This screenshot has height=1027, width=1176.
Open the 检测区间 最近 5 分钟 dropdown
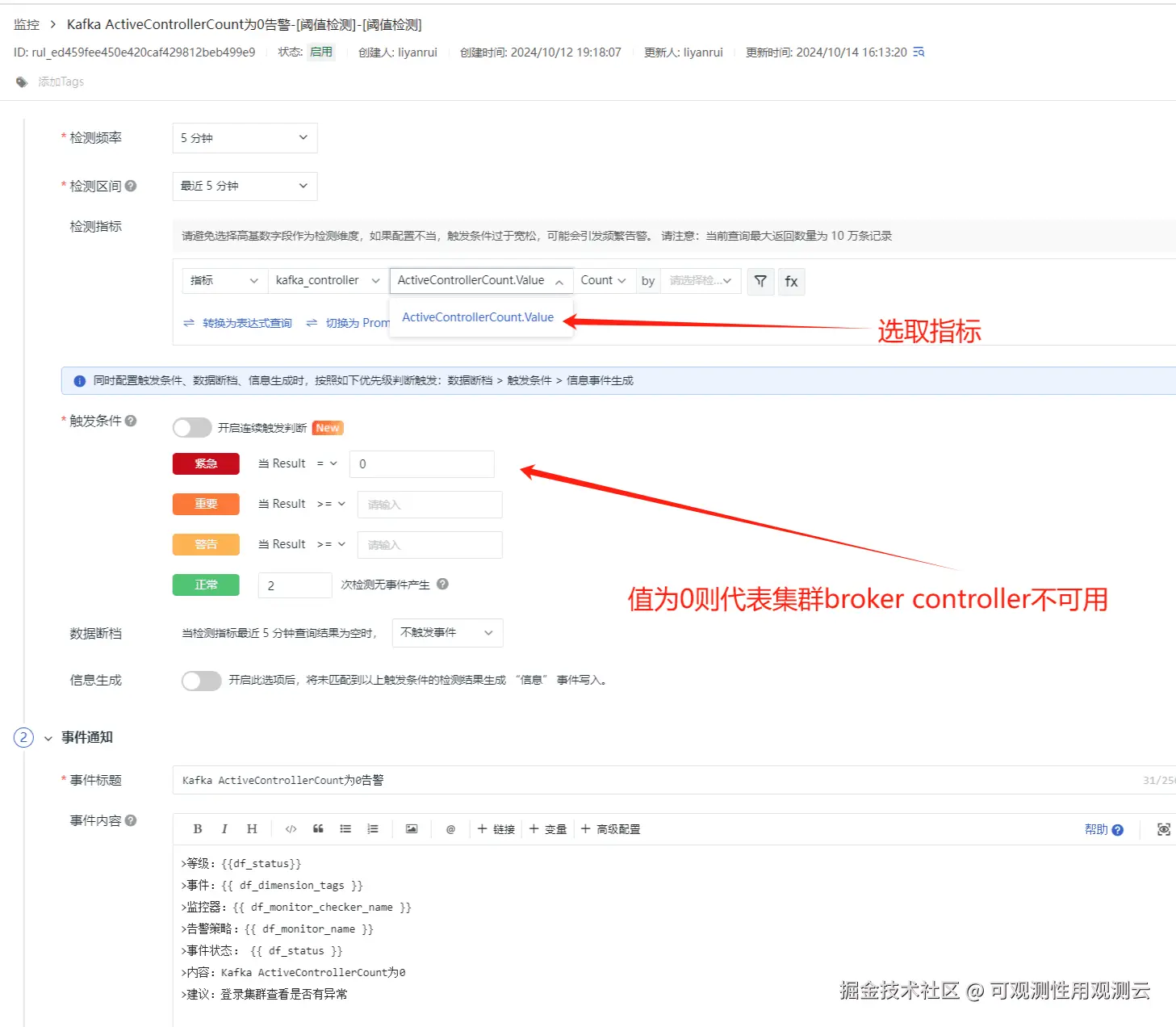click(245, 186)
